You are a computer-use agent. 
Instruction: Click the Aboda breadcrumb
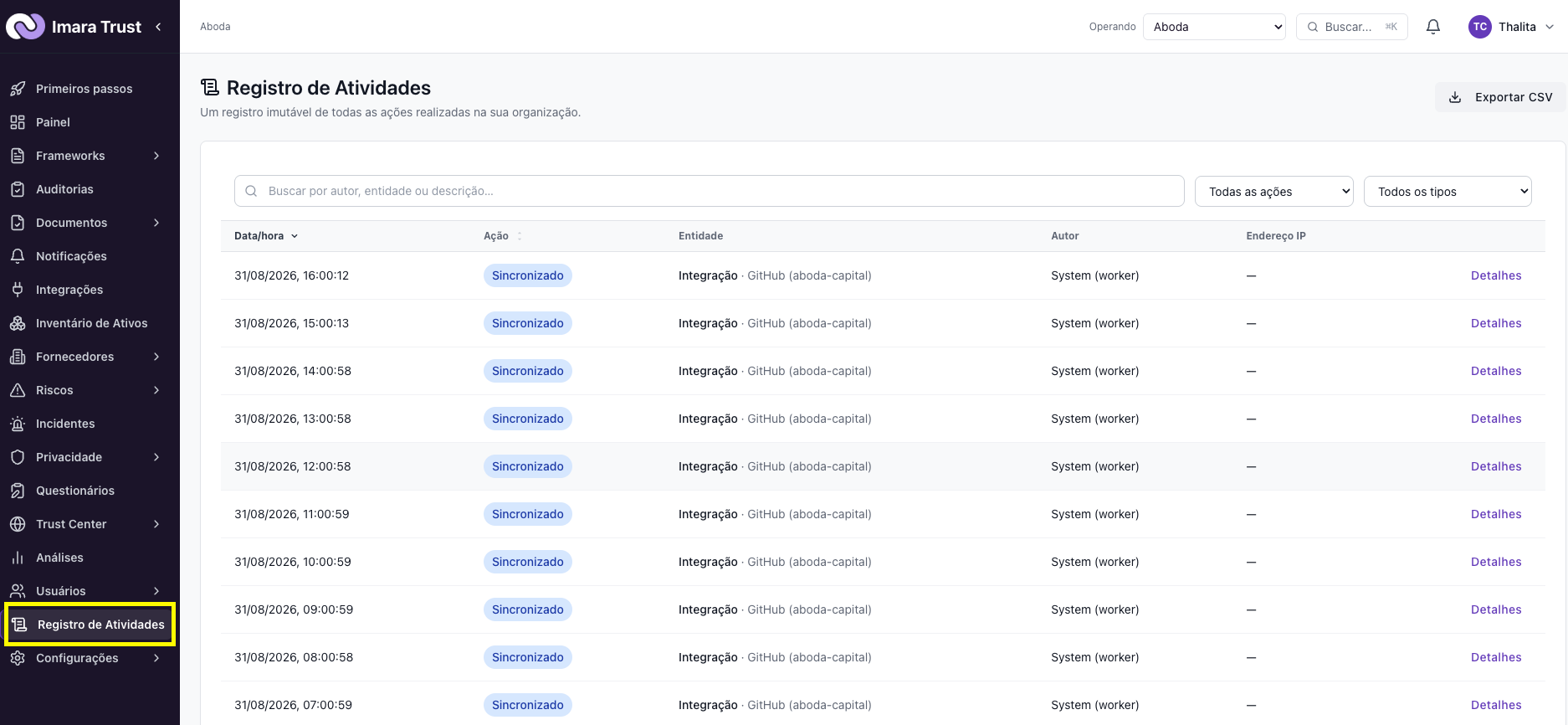coord(215,27)
